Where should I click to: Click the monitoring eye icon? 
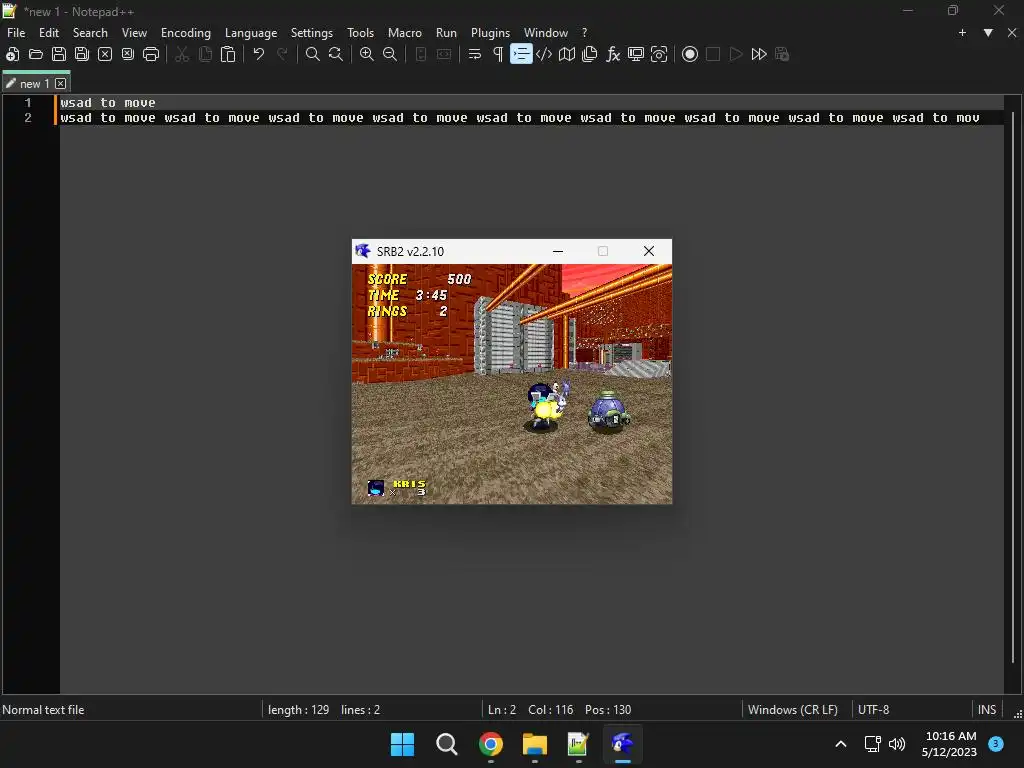[659, 54]
